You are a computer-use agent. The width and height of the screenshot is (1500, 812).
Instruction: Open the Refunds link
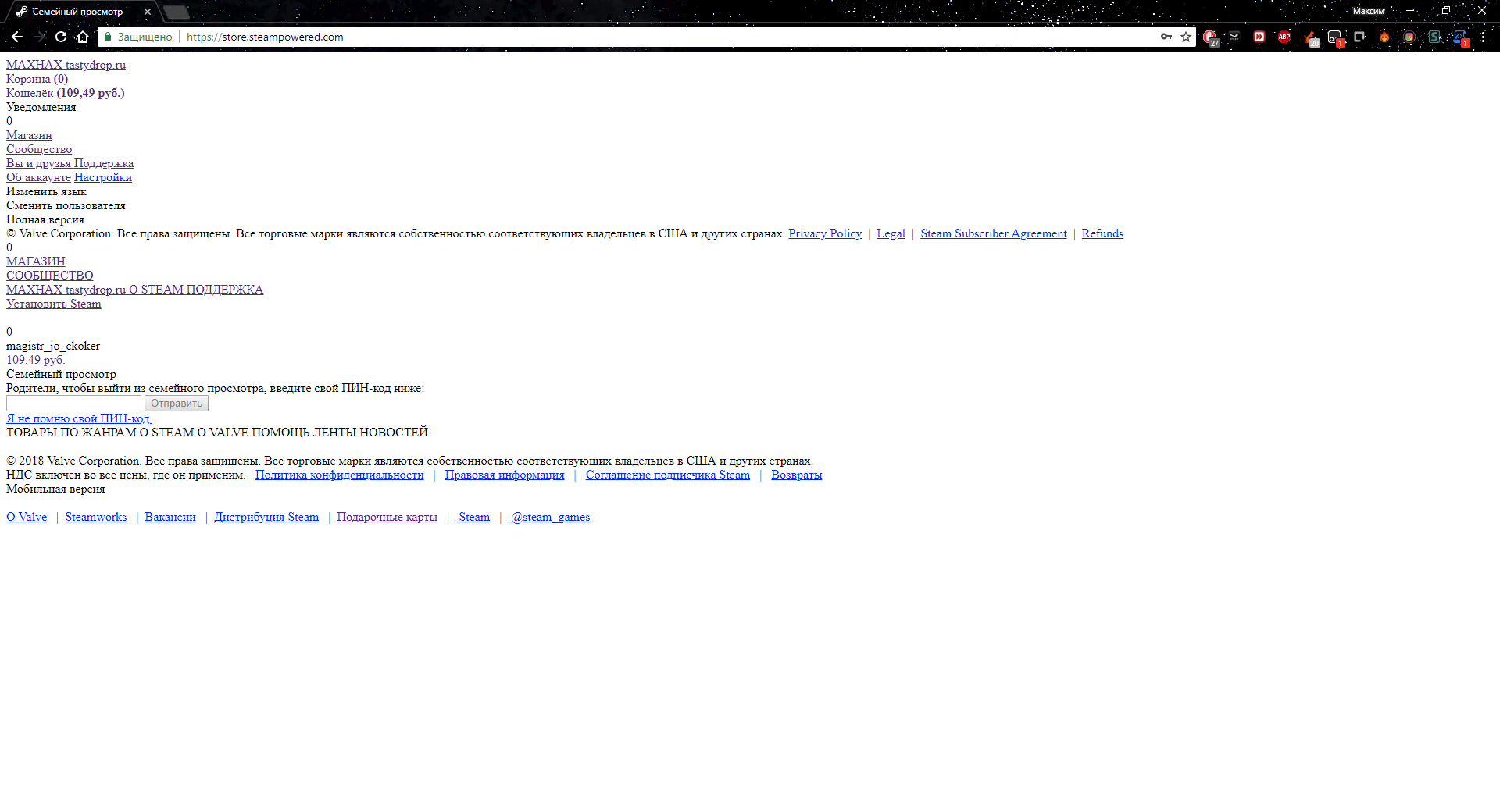tap(1102, 233)
